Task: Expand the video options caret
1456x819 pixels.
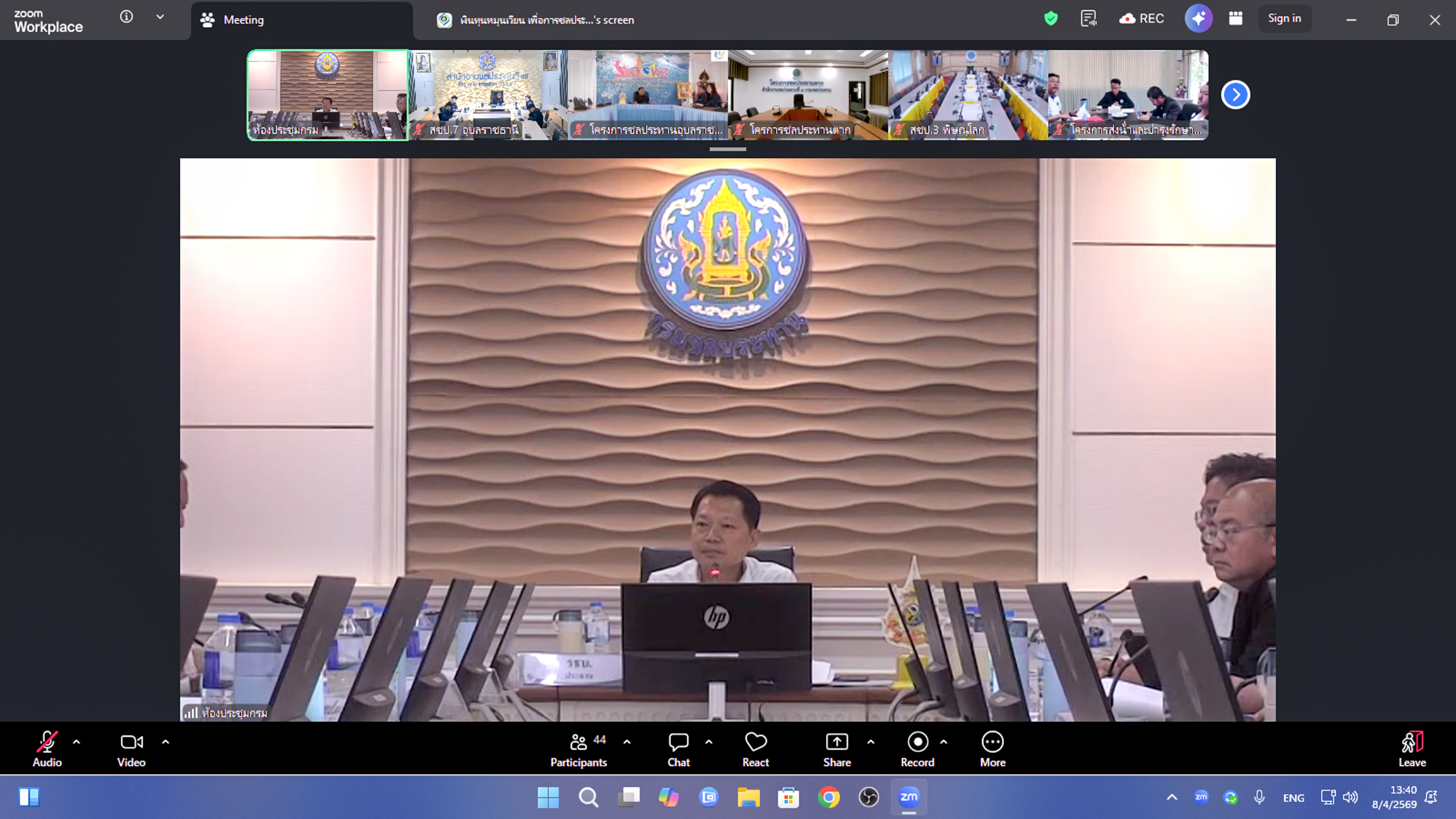Action: coord(166,742)
